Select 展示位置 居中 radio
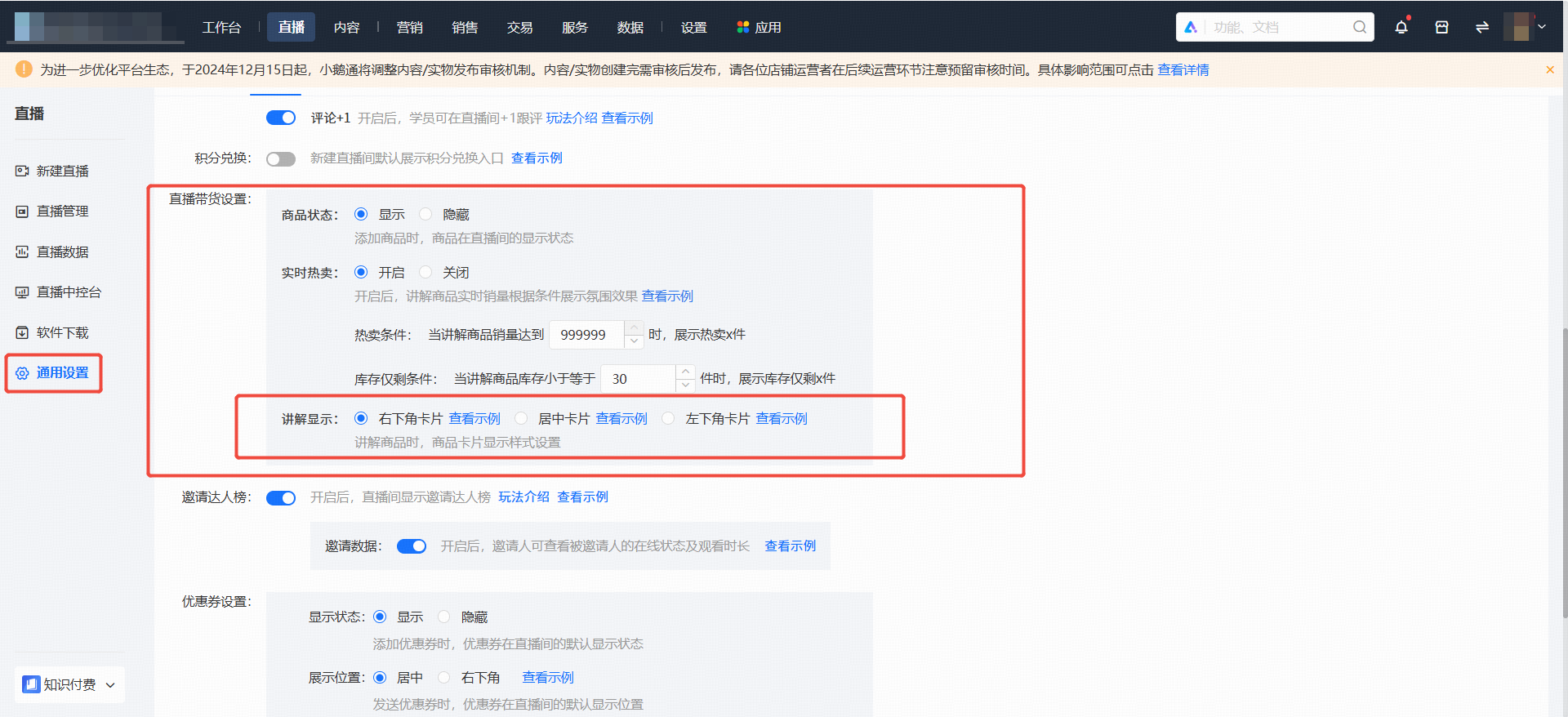 coord(380,677)
